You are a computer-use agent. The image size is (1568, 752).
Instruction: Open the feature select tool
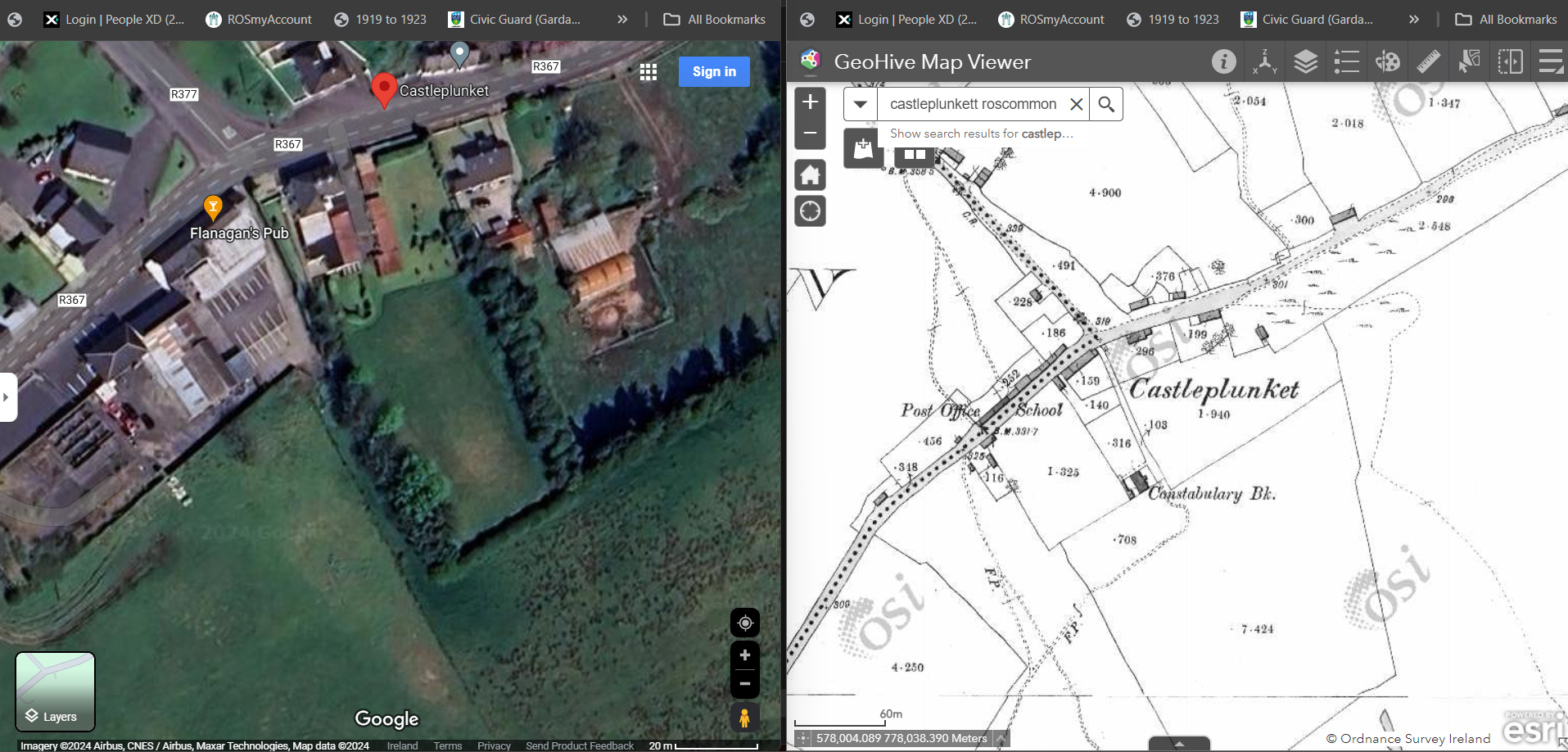(1470, 61)
